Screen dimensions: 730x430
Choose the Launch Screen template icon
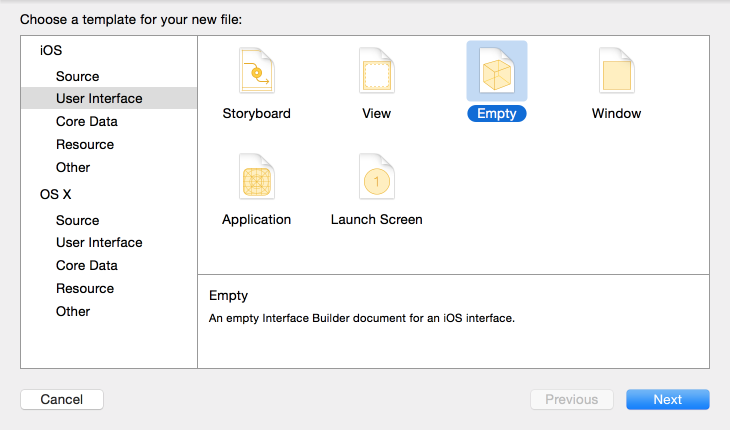tap(376, 178)
